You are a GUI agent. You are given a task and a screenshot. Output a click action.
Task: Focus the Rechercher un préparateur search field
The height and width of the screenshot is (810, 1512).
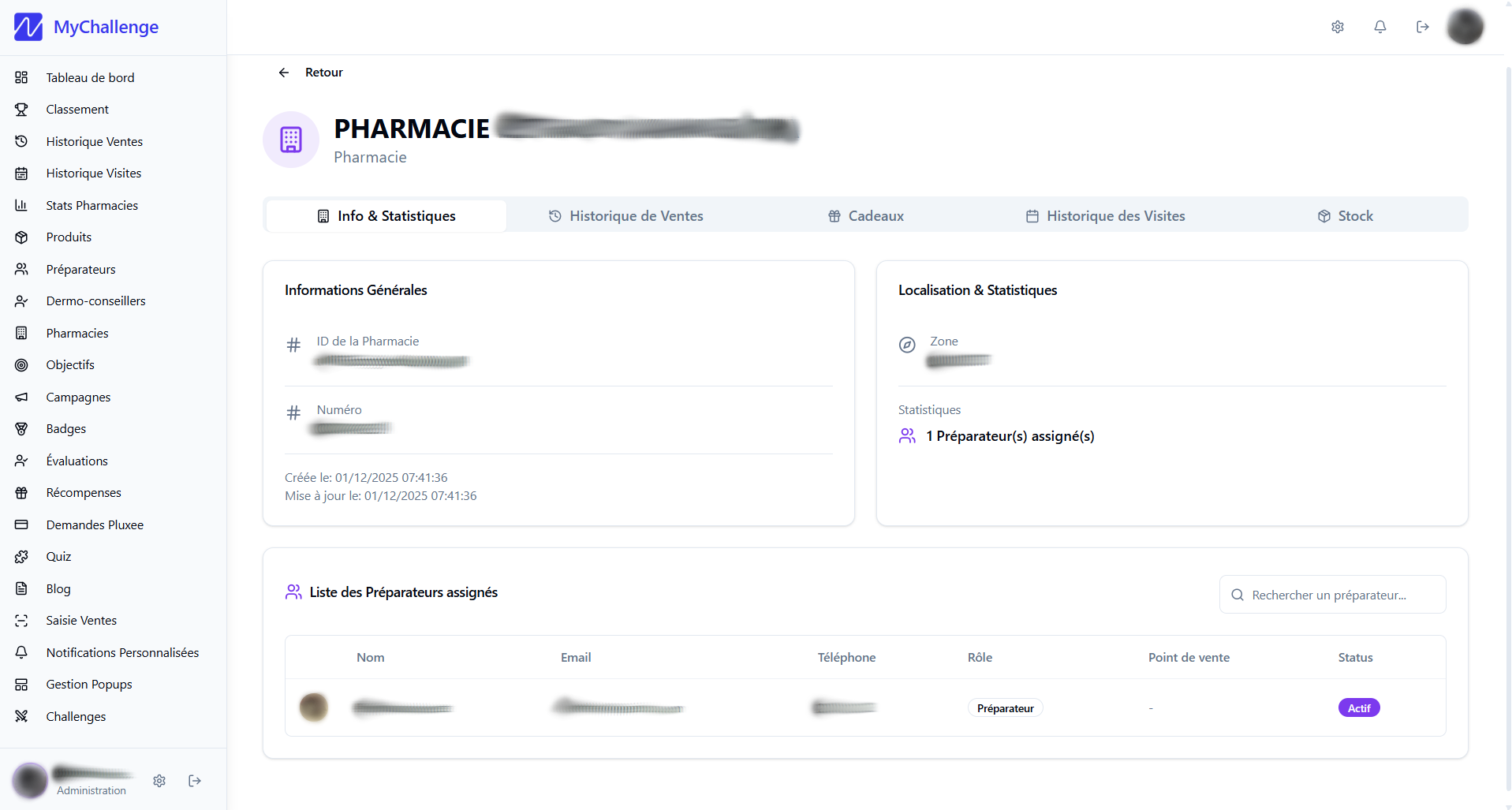pyautogui.click(x=1333, y=595)
